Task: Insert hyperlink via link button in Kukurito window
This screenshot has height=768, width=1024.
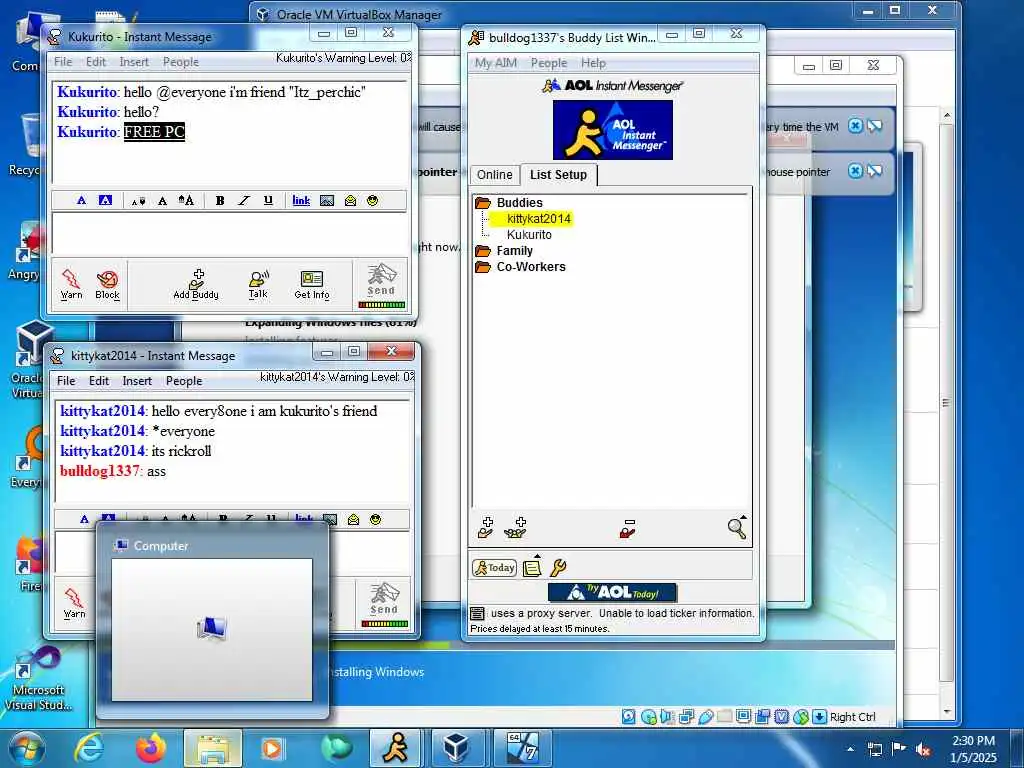Action: pos(301,200)
